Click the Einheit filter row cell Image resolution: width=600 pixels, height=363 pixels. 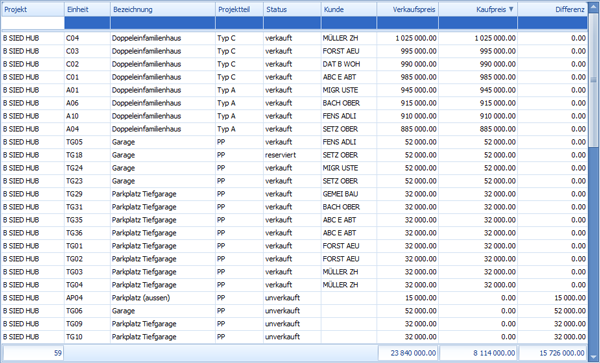pyautogui.click(x=87, y=23)
